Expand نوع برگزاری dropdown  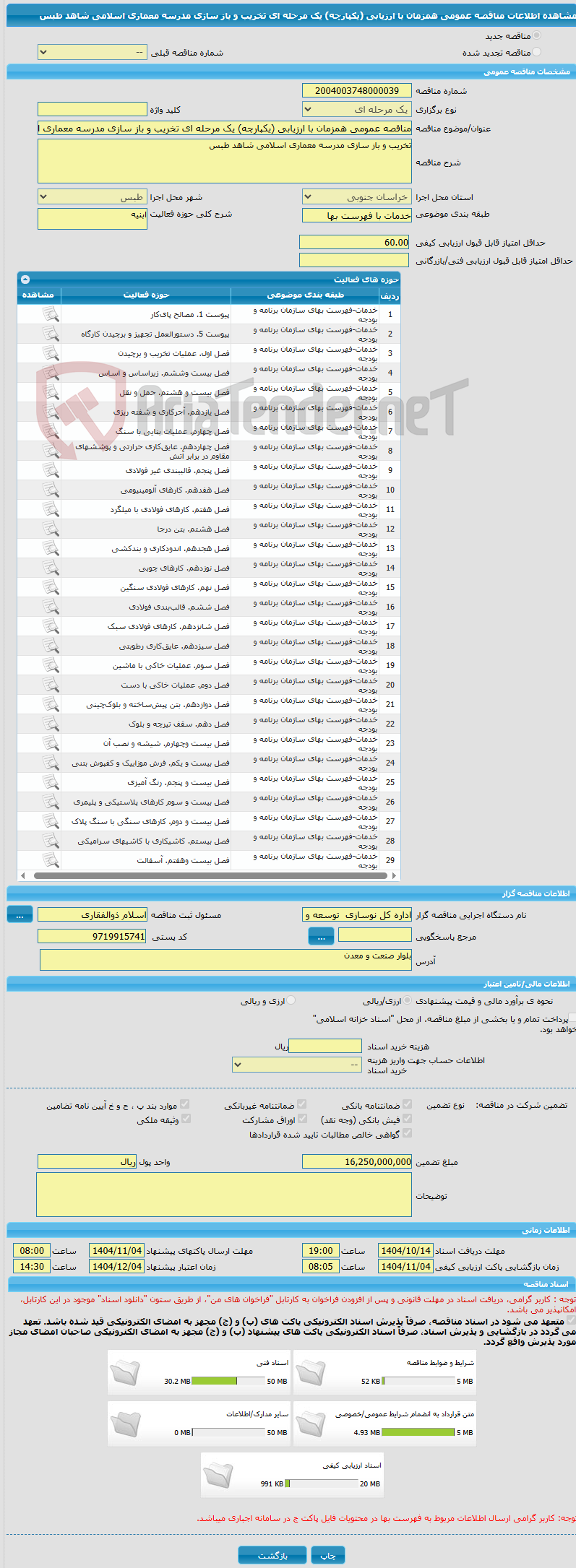click(x=357, y=110)
